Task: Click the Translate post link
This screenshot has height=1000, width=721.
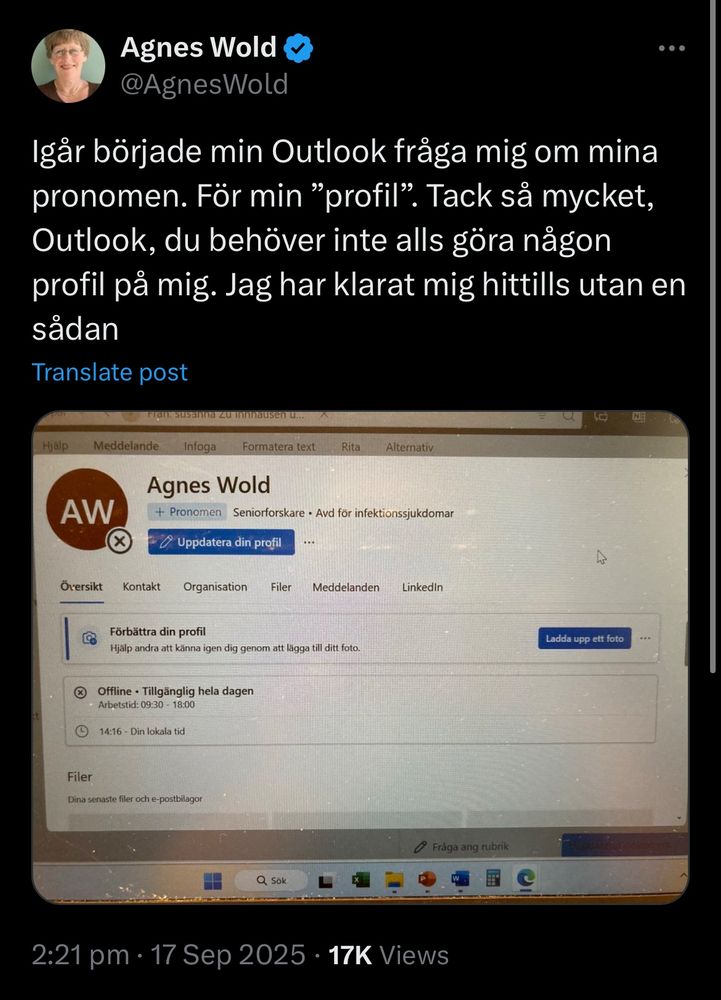Action: coord(110,372)
